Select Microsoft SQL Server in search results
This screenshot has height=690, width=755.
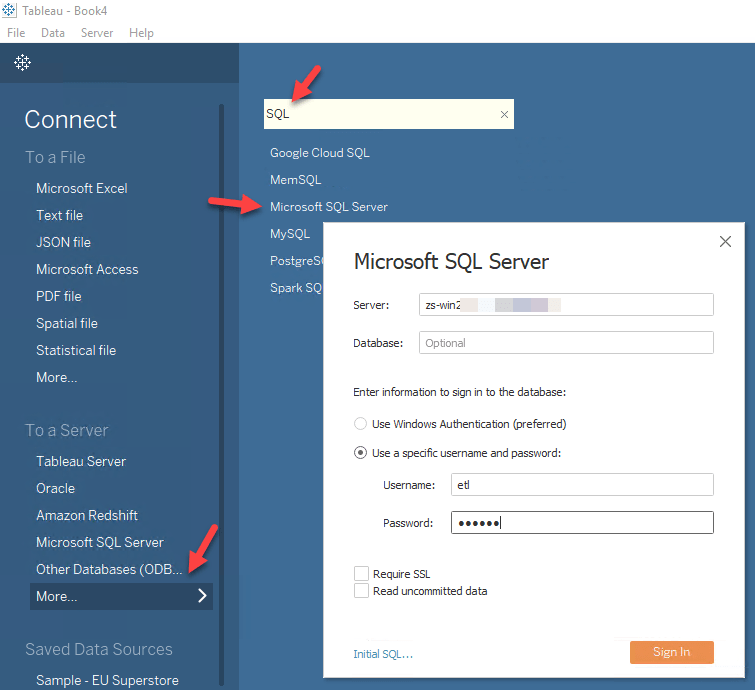click(x=329, y=207)
